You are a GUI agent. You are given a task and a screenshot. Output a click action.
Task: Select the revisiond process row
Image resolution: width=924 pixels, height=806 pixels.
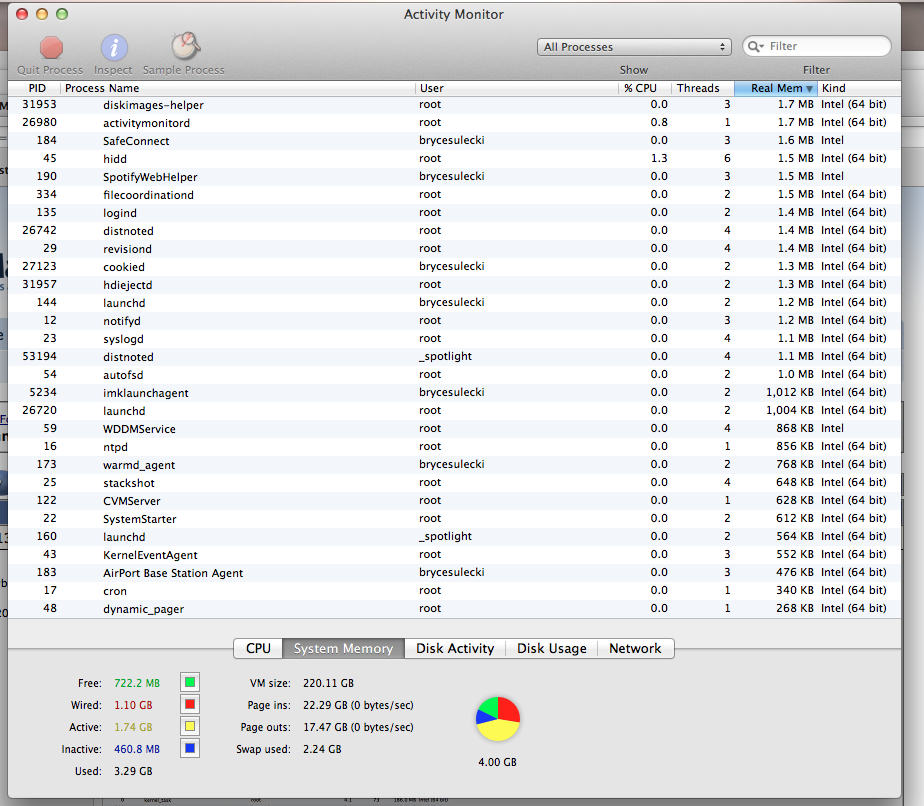point(454,249)
